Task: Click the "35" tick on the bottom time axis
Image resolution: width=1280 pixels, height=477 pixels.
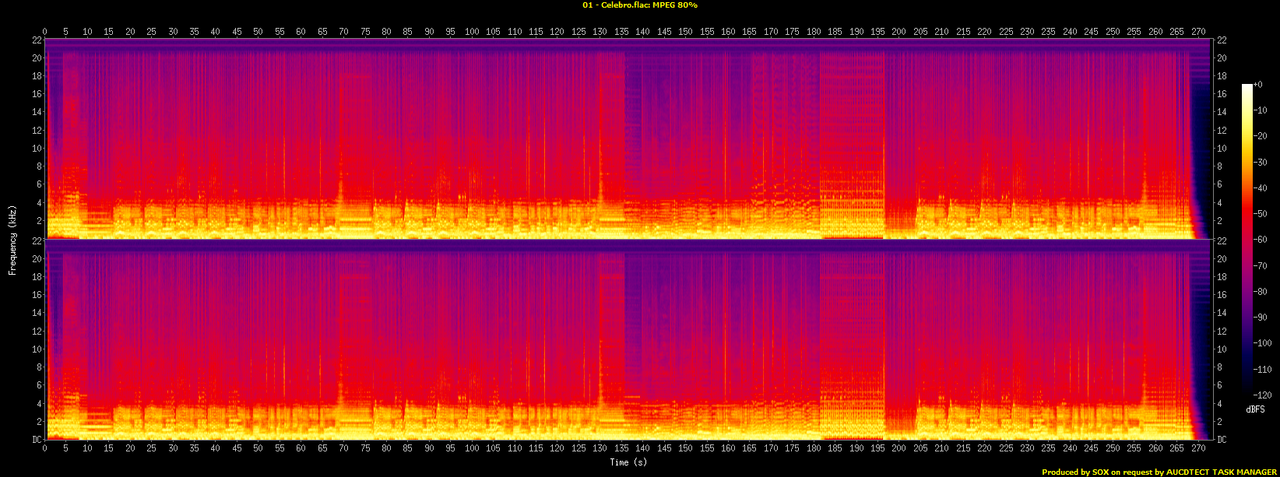Action: 194,450
